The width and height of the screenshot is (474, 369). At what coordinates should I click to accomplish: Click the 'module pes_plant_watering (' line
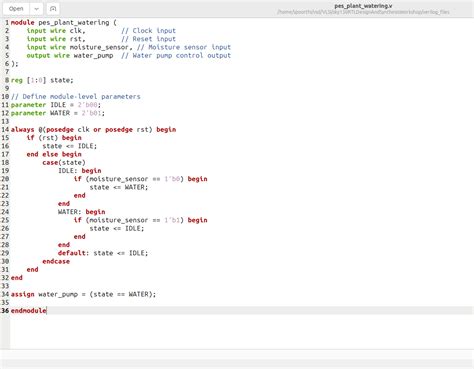point(64,22)
